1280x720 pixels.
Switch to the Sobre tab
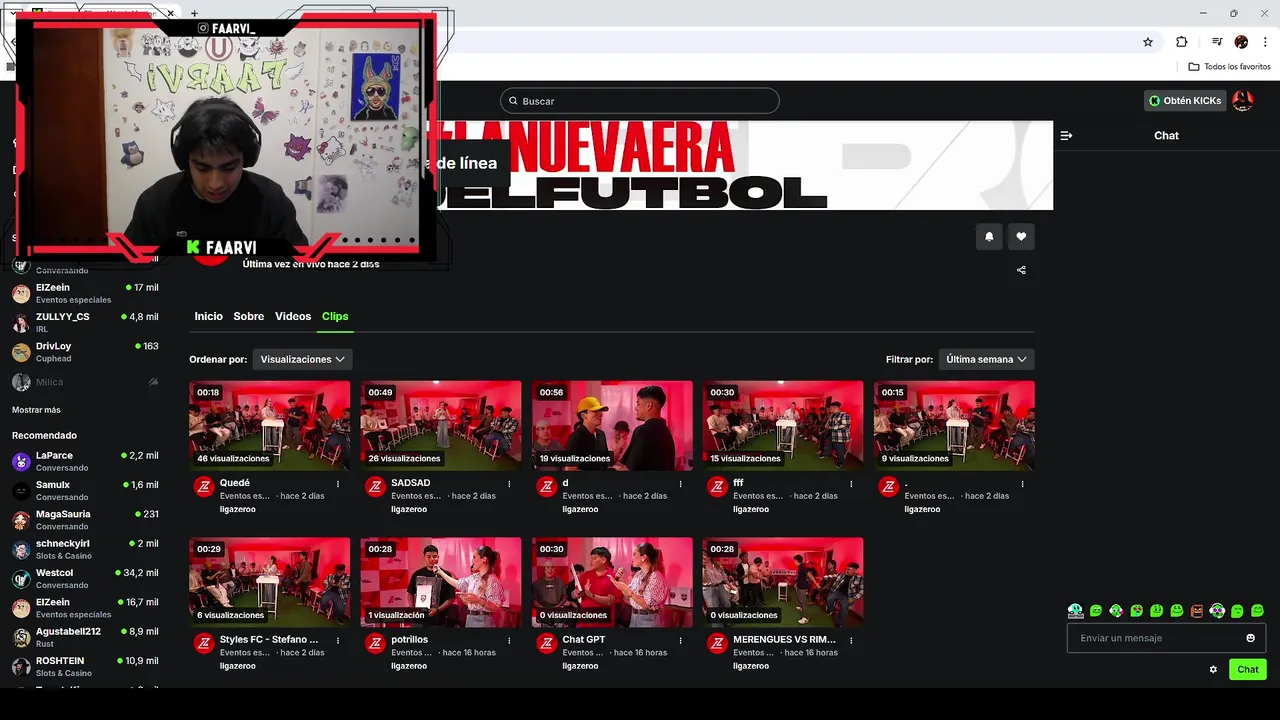tap(249, 316)
